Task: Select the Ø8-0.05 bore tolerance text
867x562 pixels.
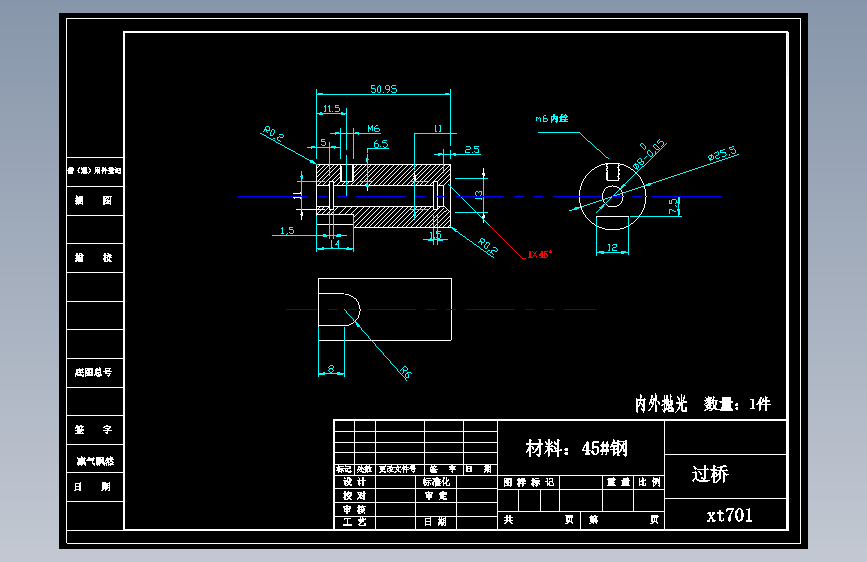Action: 649,154
